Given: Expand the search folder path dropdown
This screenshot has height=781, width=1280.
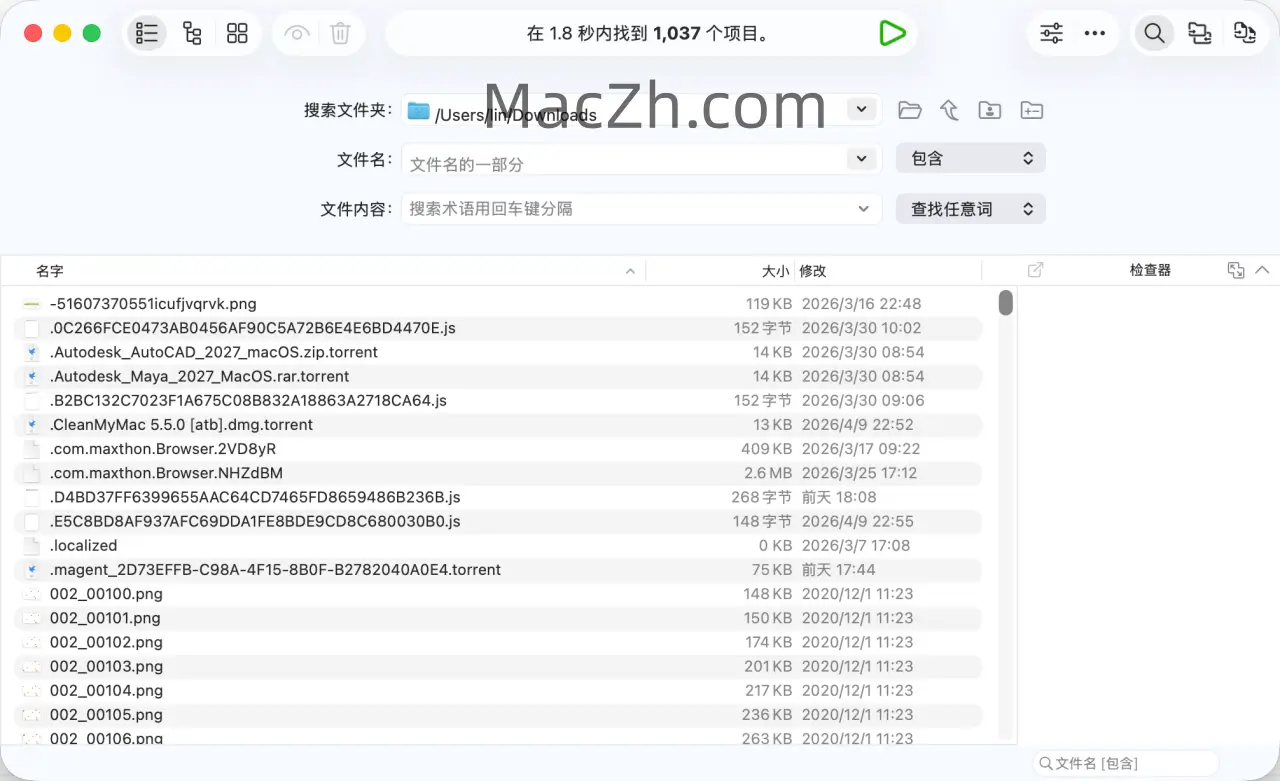Looking at the screenshot, I should (x=861, y=109).
